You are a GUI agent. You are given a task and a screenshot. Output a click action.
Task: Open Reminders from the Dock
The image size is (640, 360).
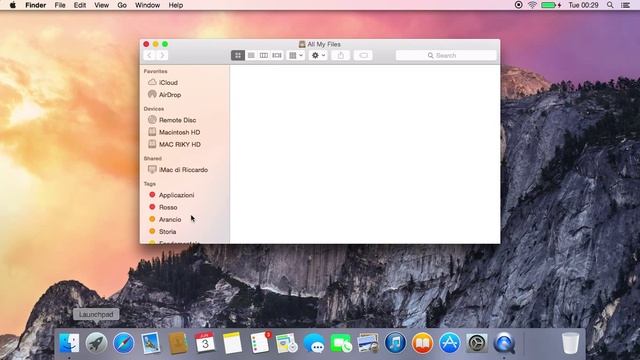pos(260,343)
